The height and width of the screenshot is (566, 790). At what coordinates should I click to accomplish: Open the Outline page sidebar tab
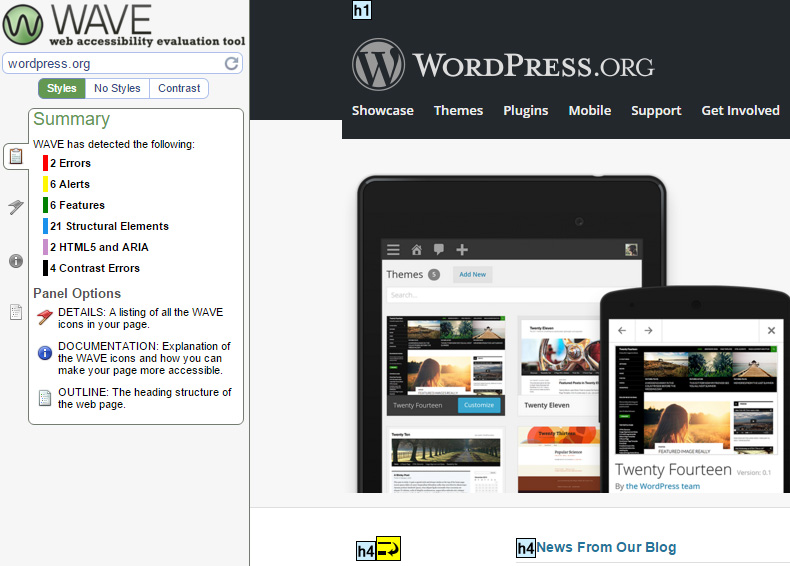tap(16, 312)
